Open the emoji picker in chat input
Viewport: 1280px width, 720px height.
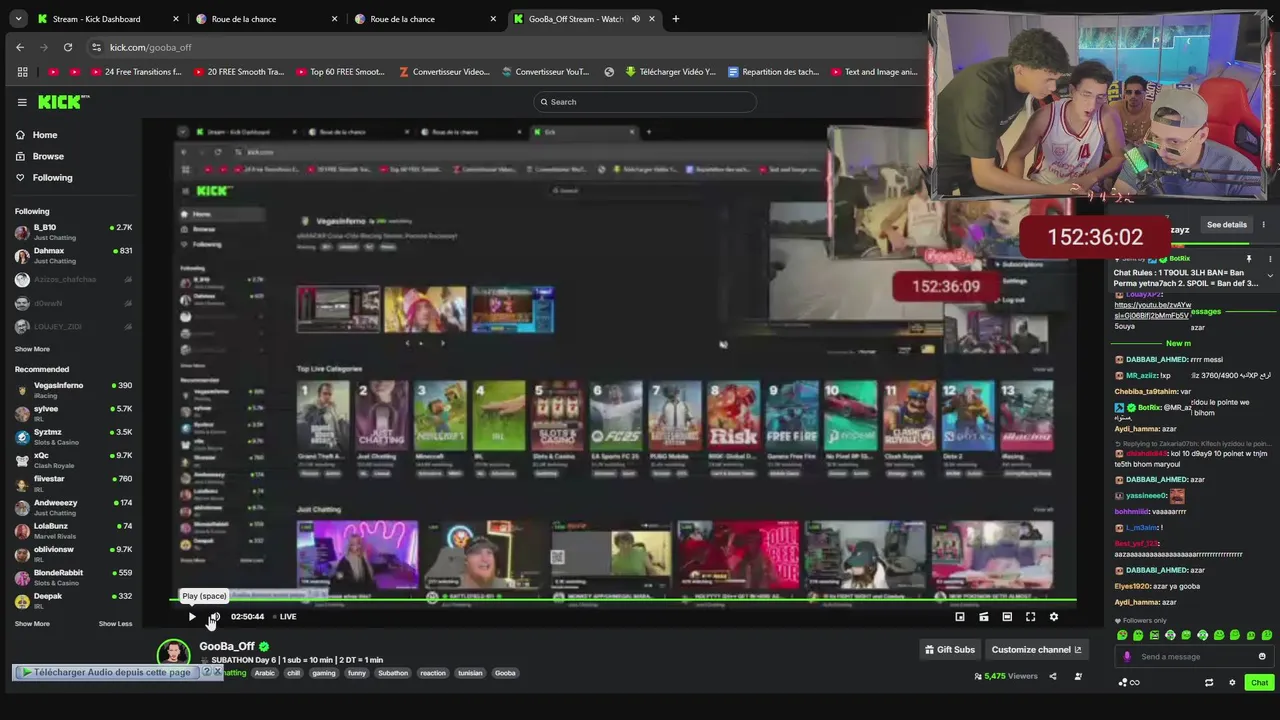point(1262,657)
